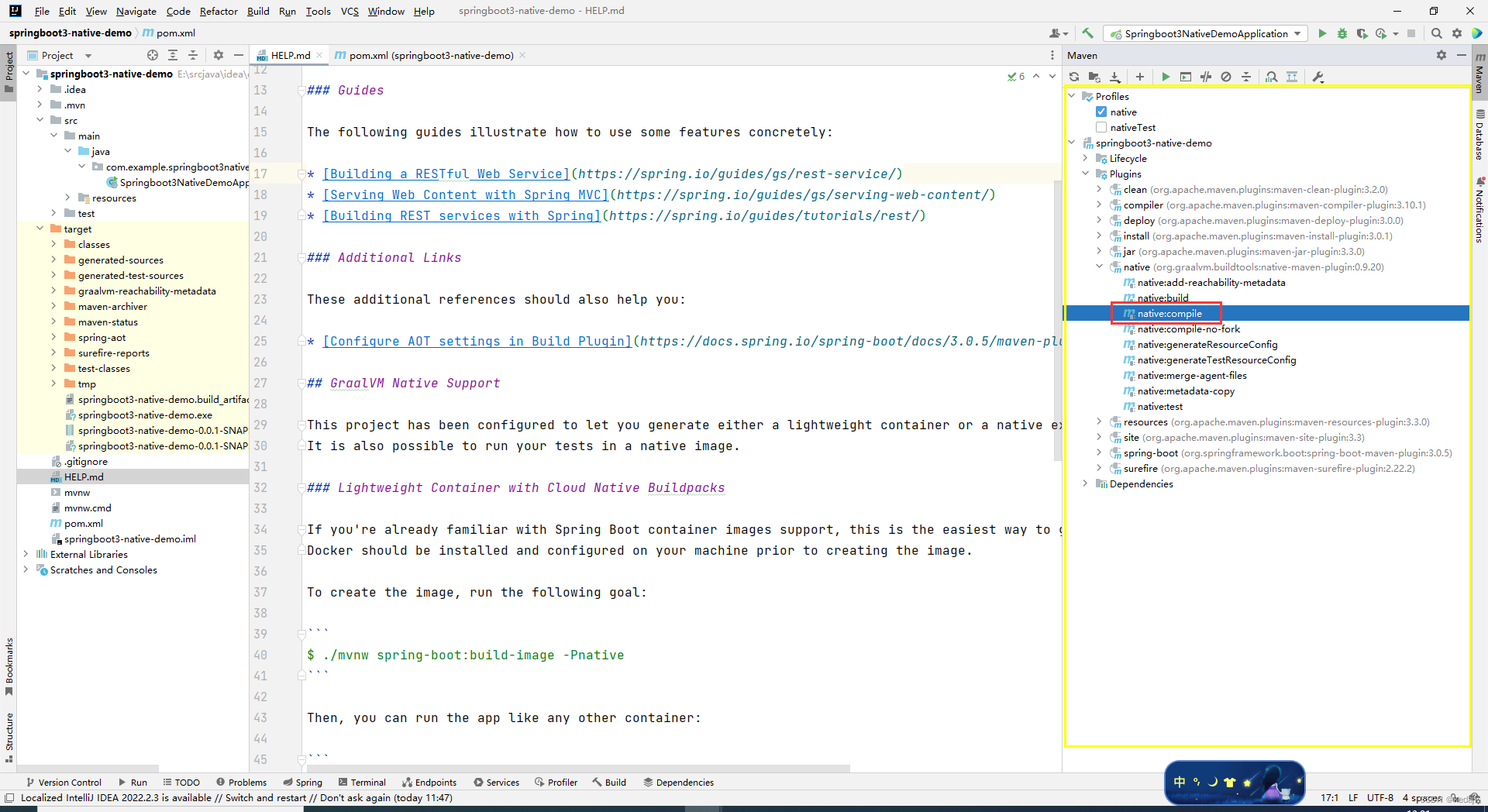1488x812 pixels.
Task: Open the Version Control tool window
Action: (x=64, y=783)
